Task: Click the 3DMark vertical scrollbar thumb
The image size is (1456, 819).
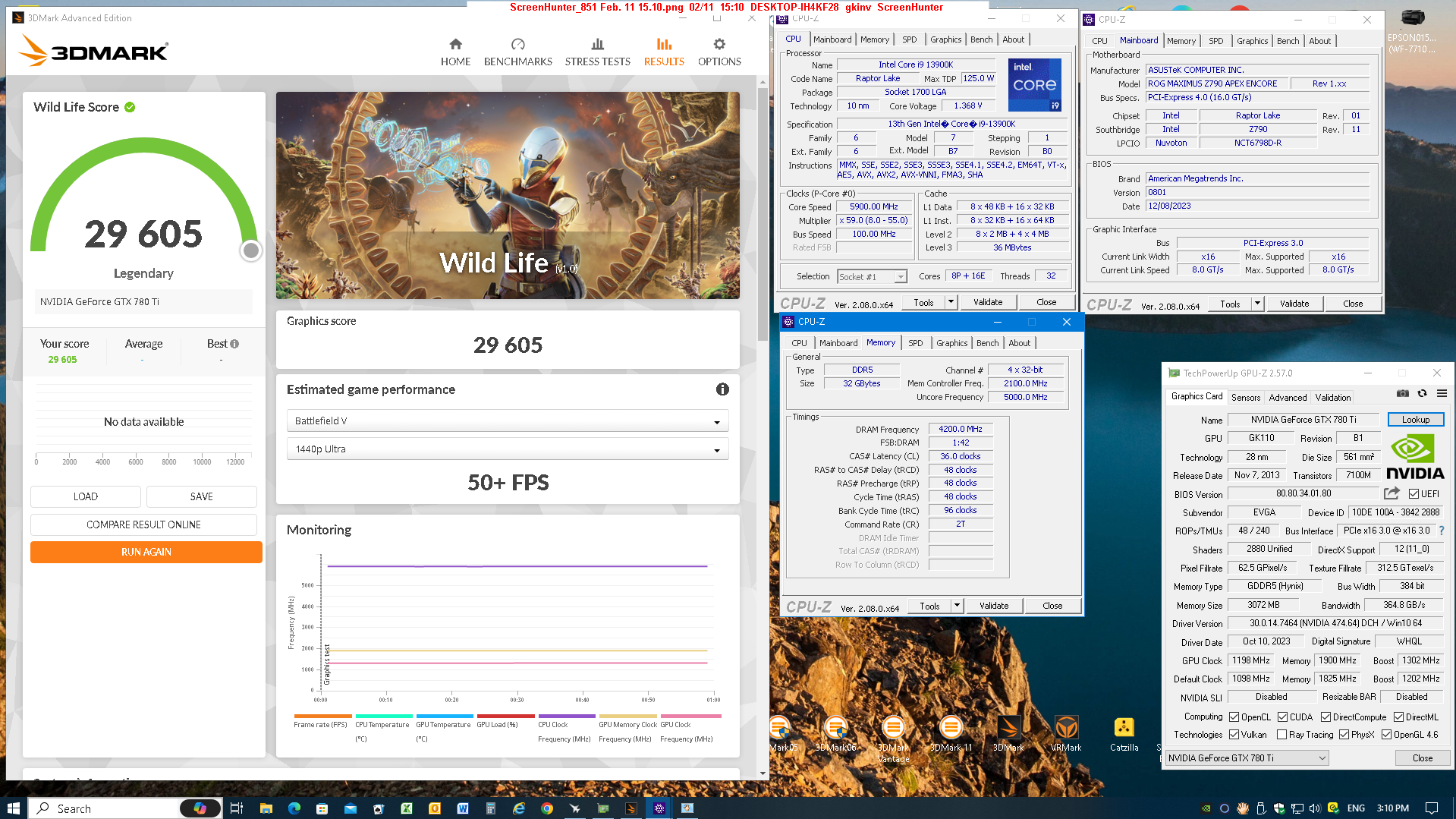Action: click(x=763, y=214)
